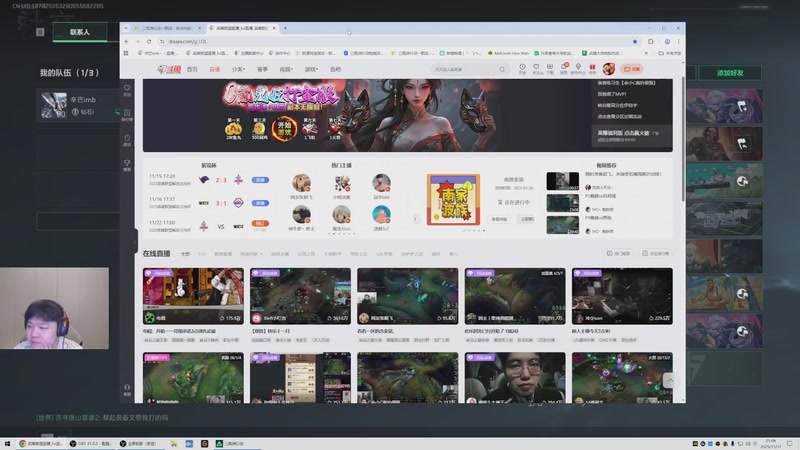This screenshot has width=800, height=450.
Task: Select the 辛巴imb team member entry
Action: point(78,106)
